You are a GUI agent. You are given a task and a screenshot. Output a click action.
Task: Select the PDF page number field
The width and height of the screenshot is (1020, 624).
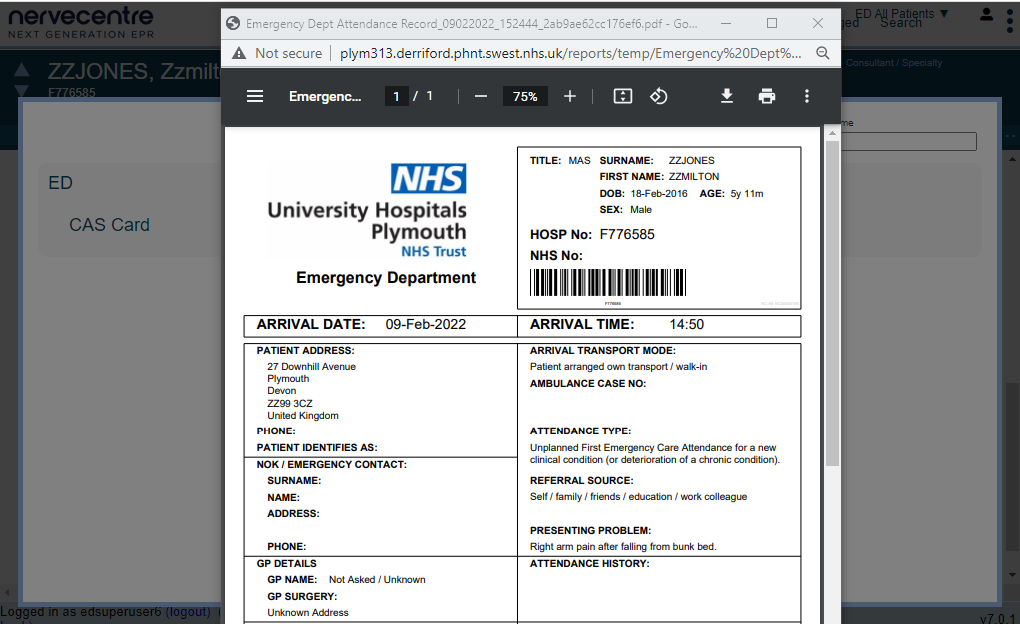pyautogui.click(x=396, y=96)
